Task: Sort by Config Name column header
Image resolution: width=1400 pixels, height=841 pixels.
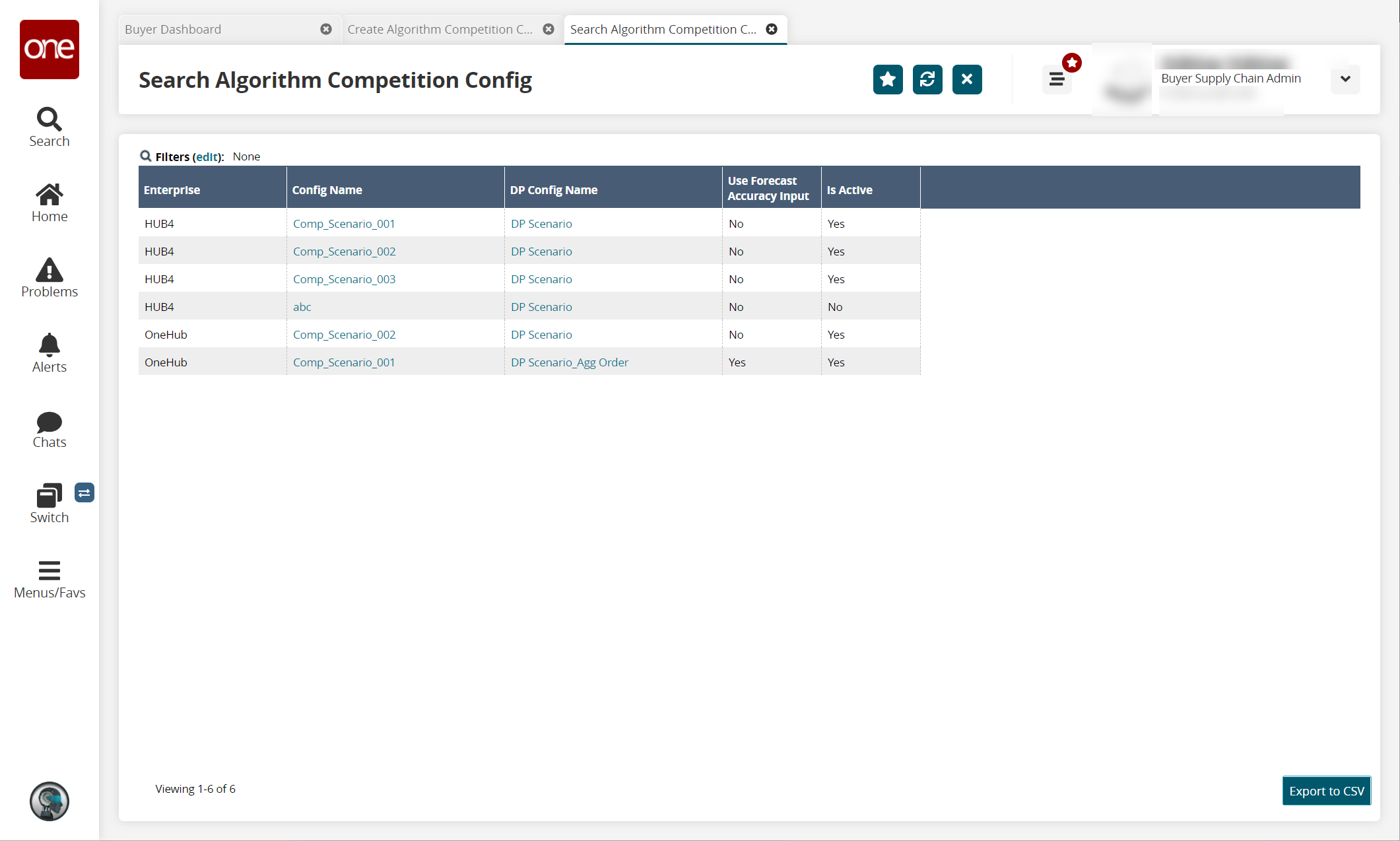Action: [x=327, y=190]
